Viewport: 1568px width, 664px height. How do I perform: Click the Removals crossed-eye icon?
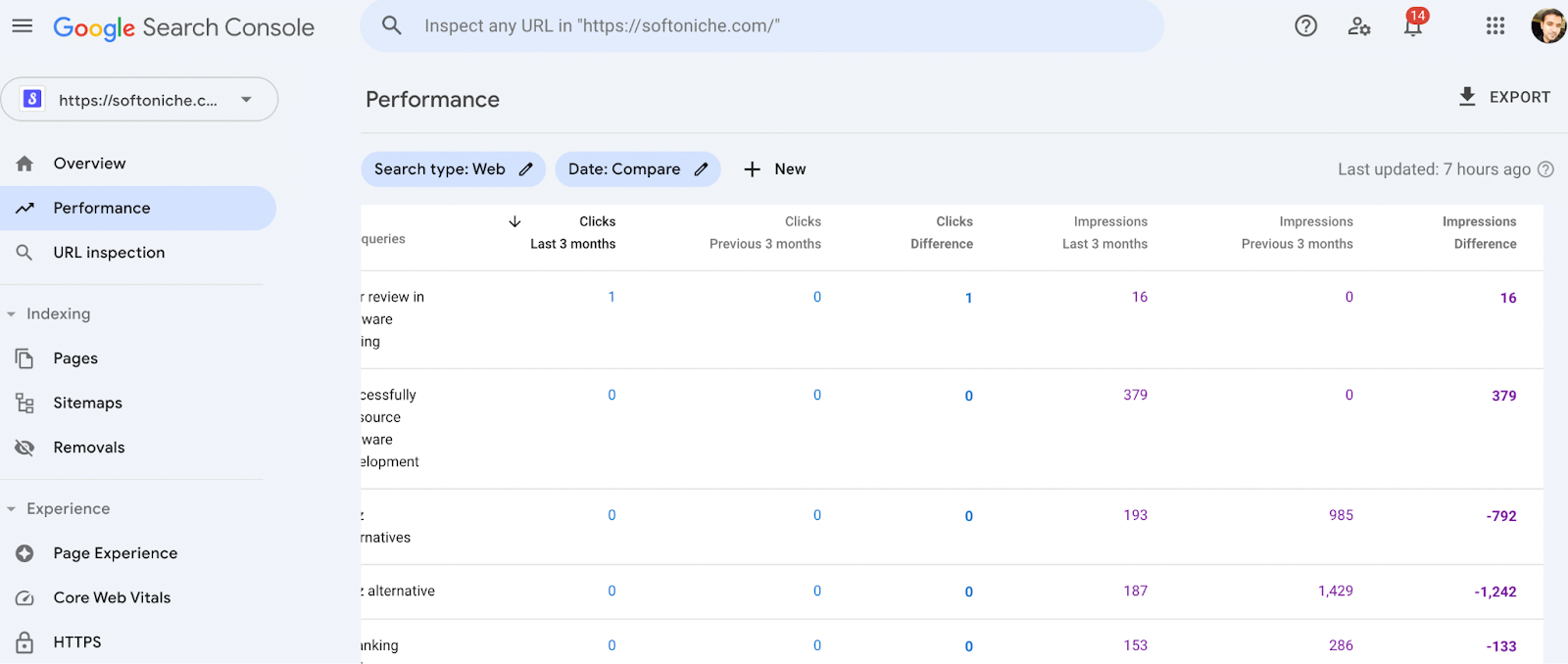[x=24, y=448]
